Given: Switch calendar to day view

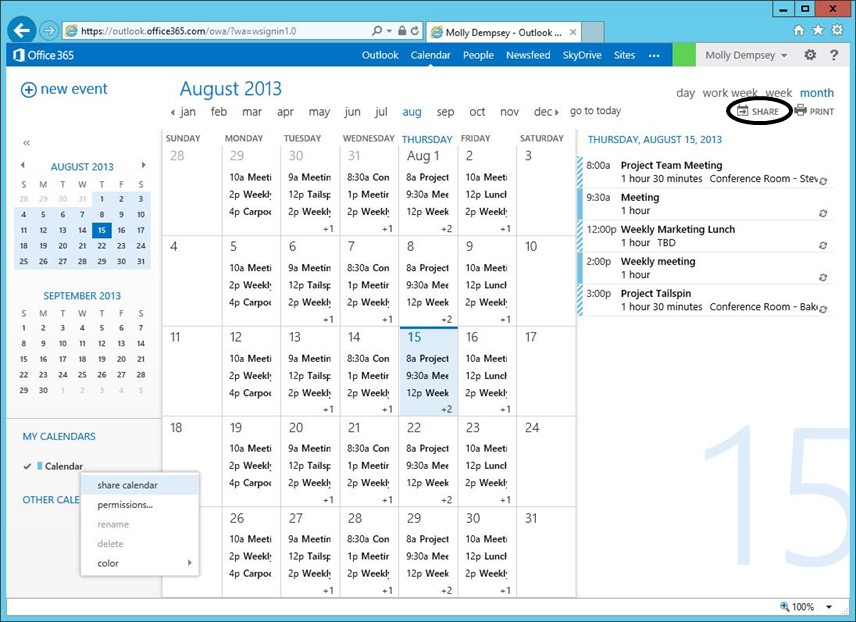Looking at the screenshot, I should click(x=684, y=93).
